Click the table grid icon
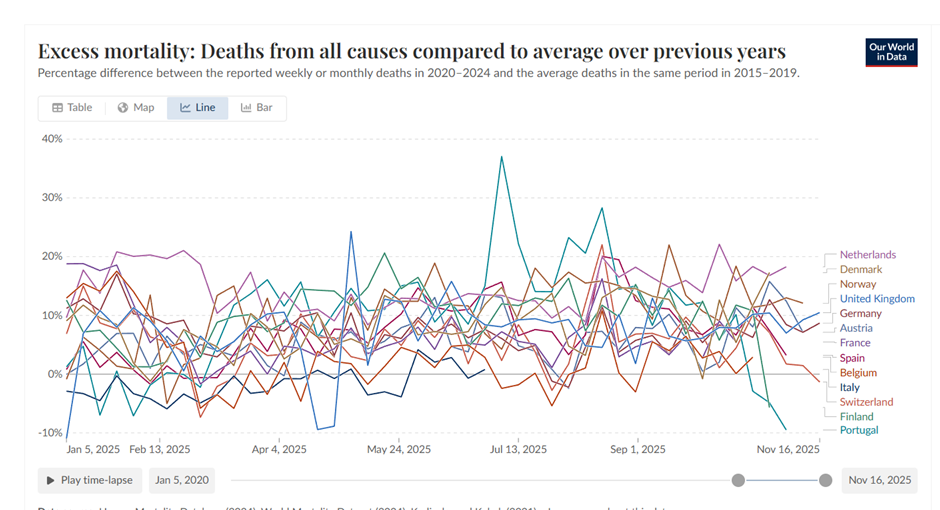Image resolution: width=940 pixels, height=510 pixels. coord(58,108)
